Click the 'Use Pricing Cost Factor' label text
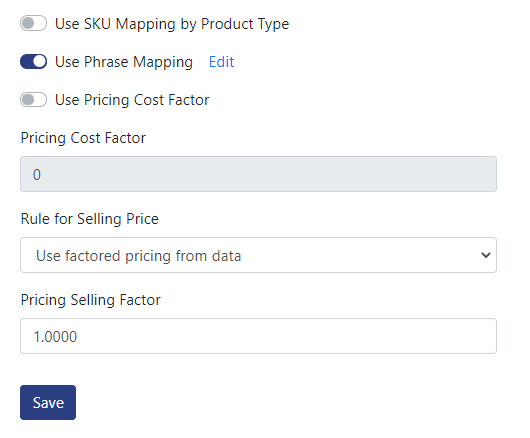The image size is (530, 438). 132,100
